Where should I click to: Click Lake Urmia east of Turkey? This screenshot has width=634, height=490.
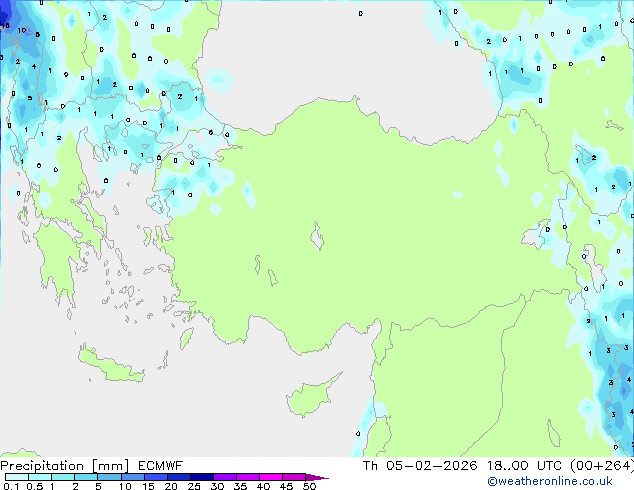(x=593, y=265)
